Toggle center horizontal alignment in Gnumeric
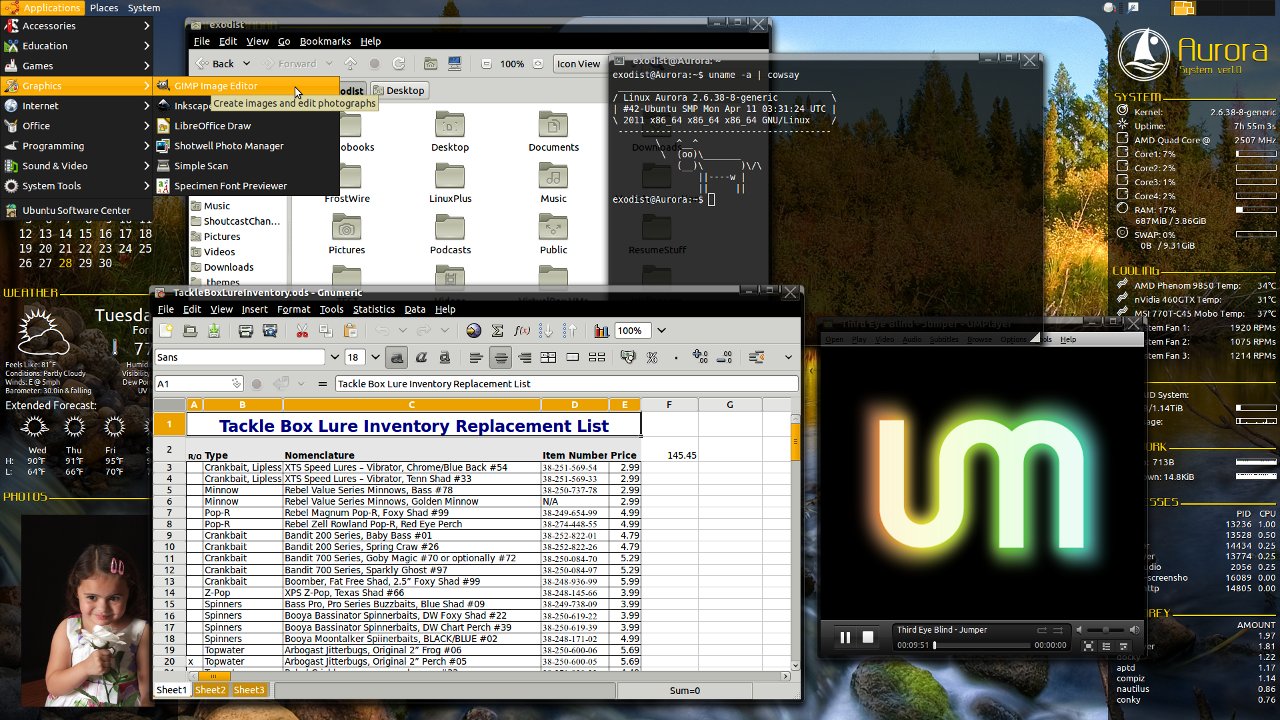Viewport: 1280px width, 720px height. click(501, 357)
